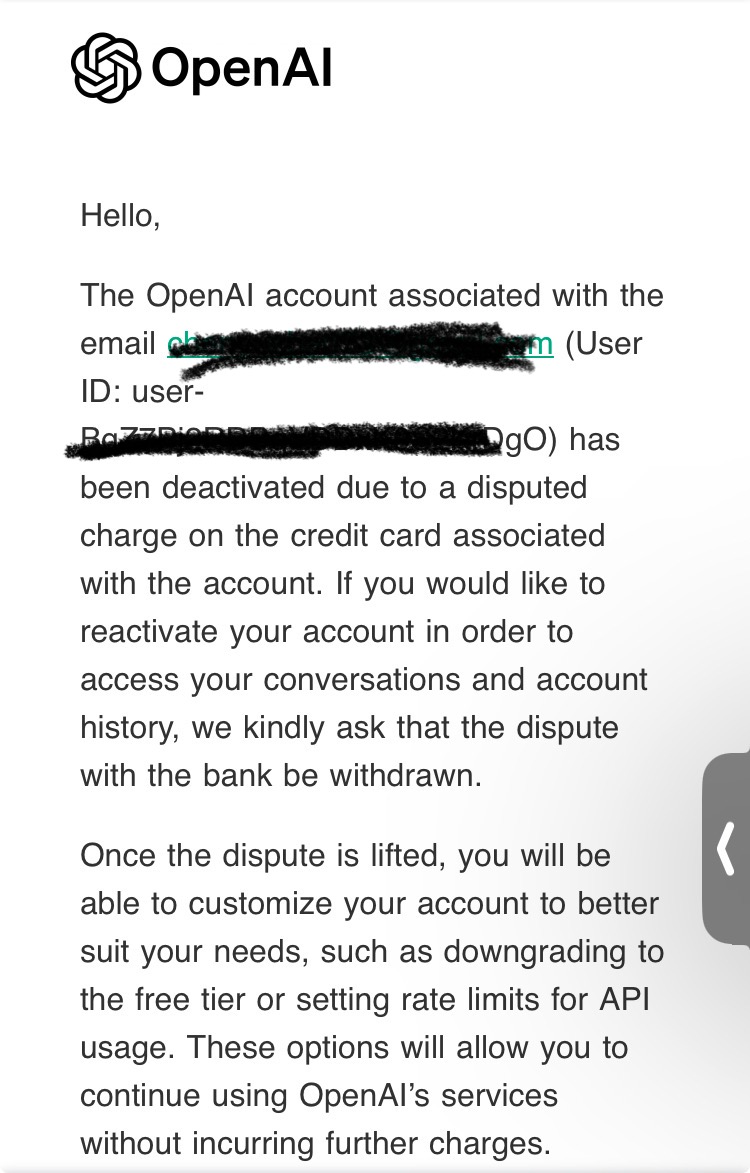Image resolution: width=750 pixels, height=1173 pixels.
Task: Click the "able to customize your account" line
Action: [x=369, y=904]
